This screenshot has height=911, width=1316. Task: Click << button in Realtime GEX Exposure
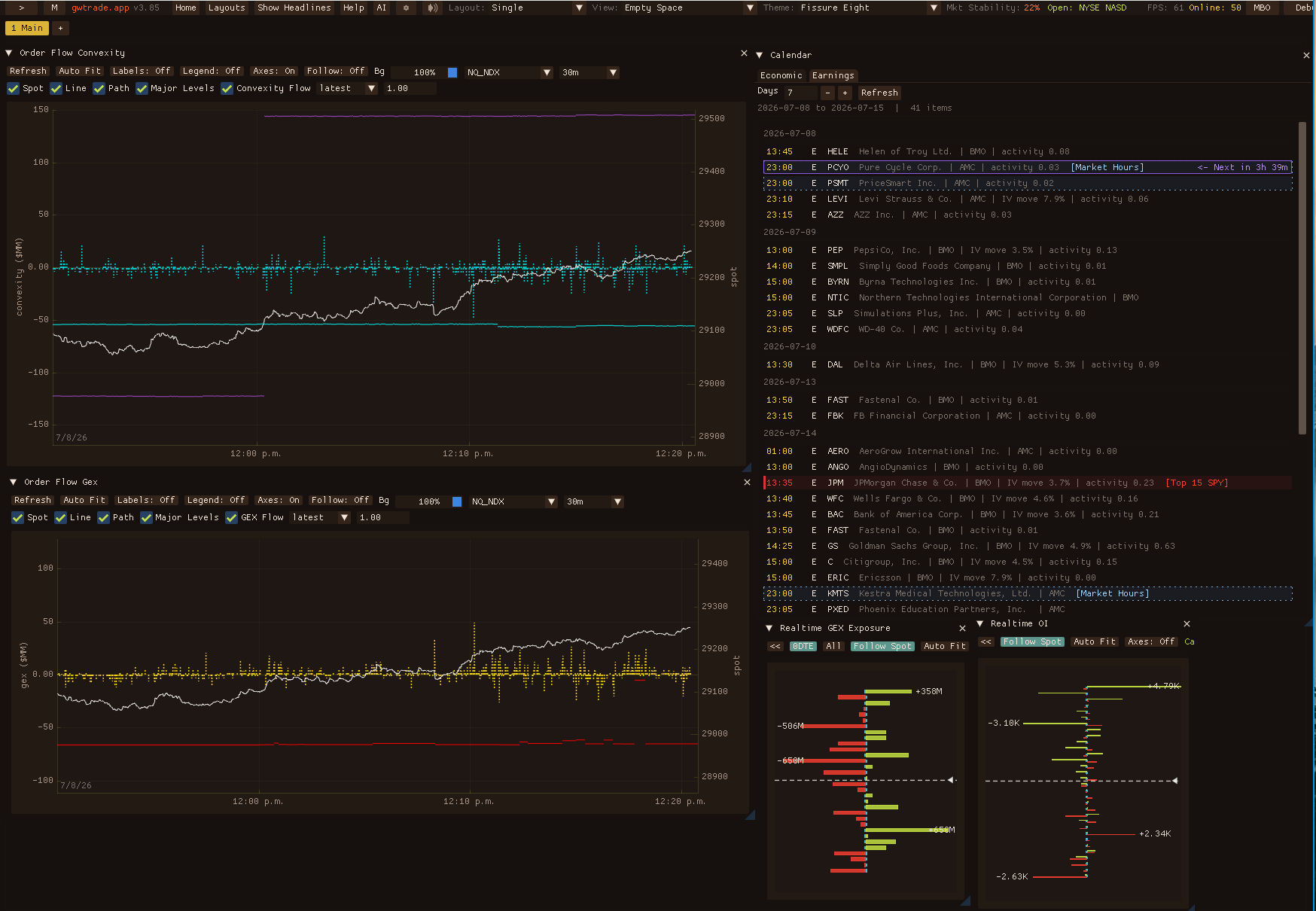point(775,646)
